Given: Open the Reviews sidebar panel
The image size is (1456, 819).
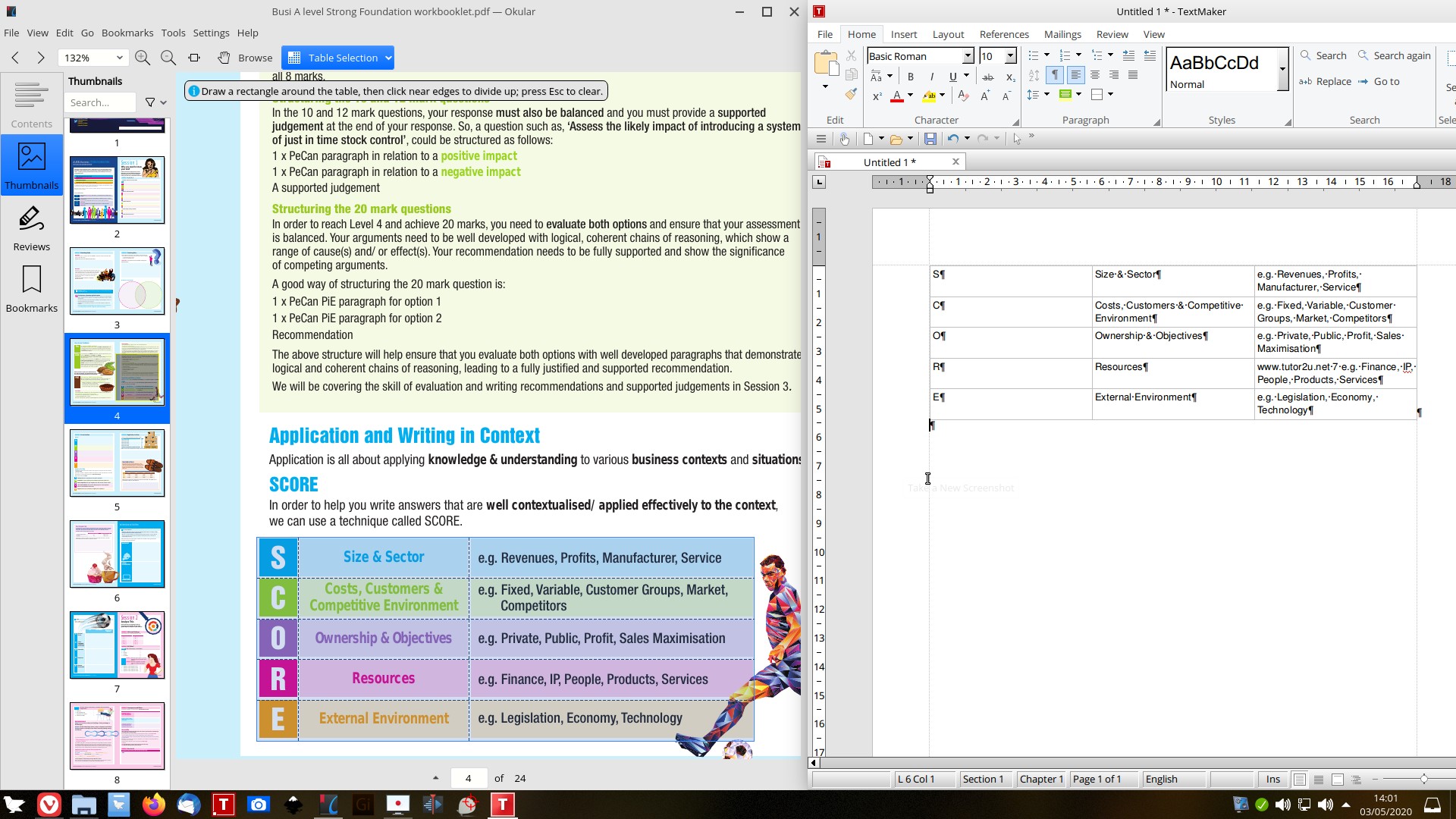Looking at the screenshot, I should 31,228.
